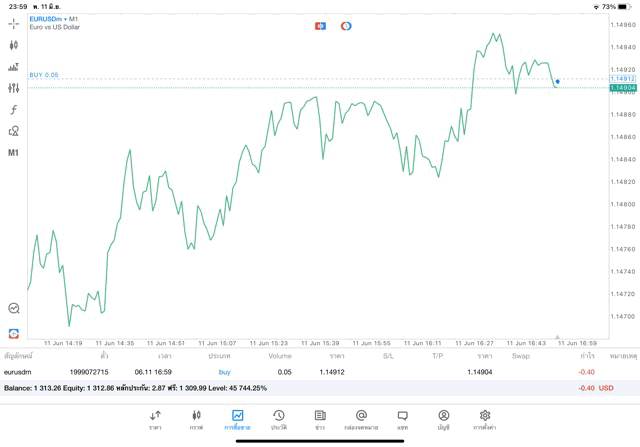Tap the bar chart indicator icon in sidebar
Image resolution: width=640 pixels, height=447 pixels.
pyautogui.click(x=14, y=67)
